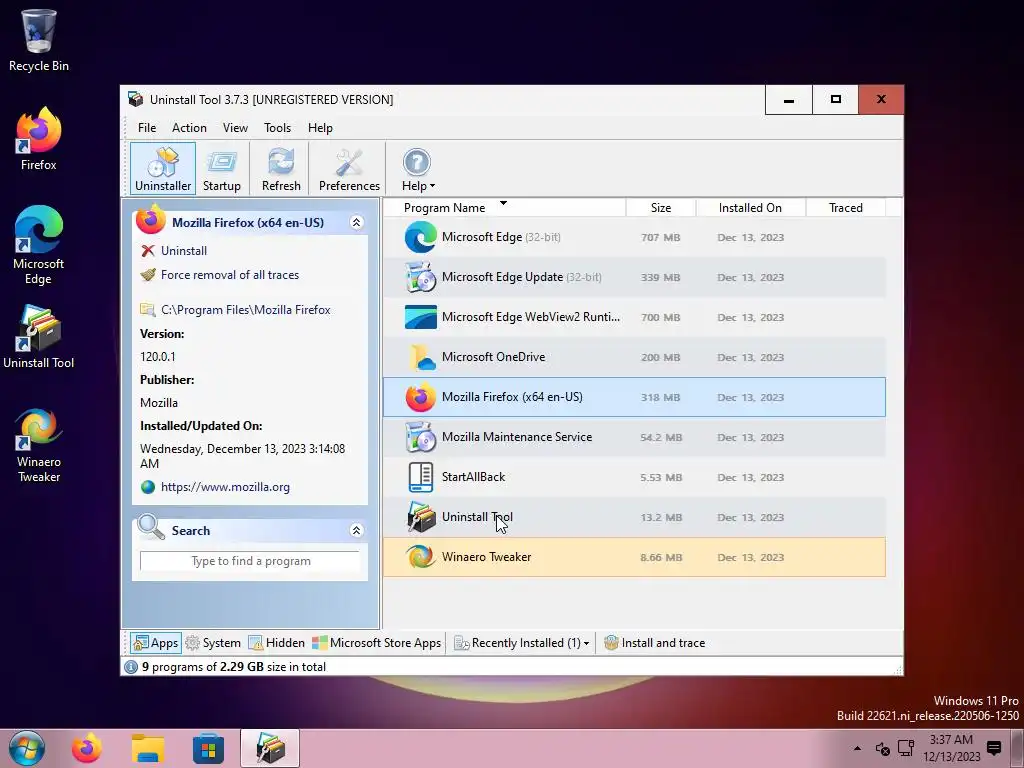Select Firefox desktop shortcut

pos(39,139)
